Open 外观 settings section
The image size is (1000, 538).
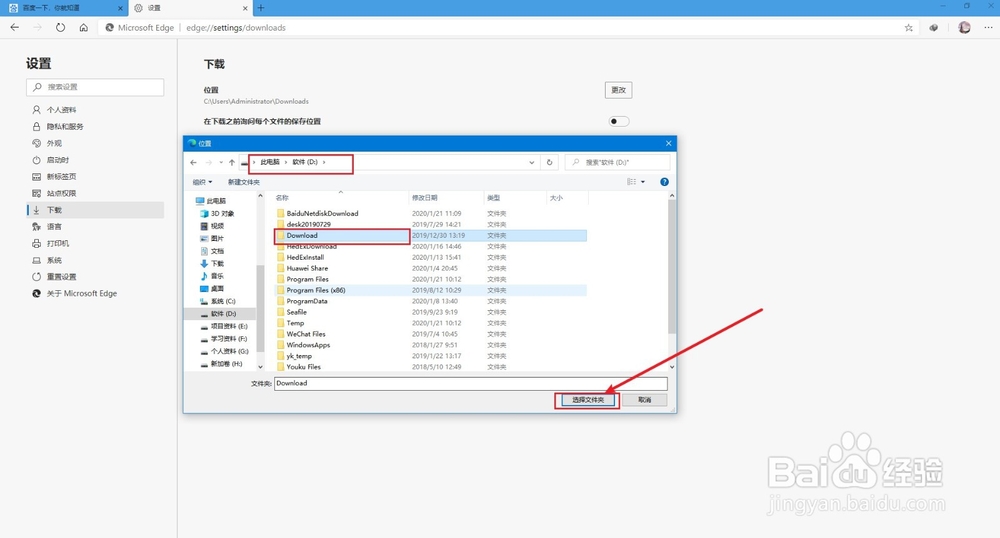(x=95, y=143)
